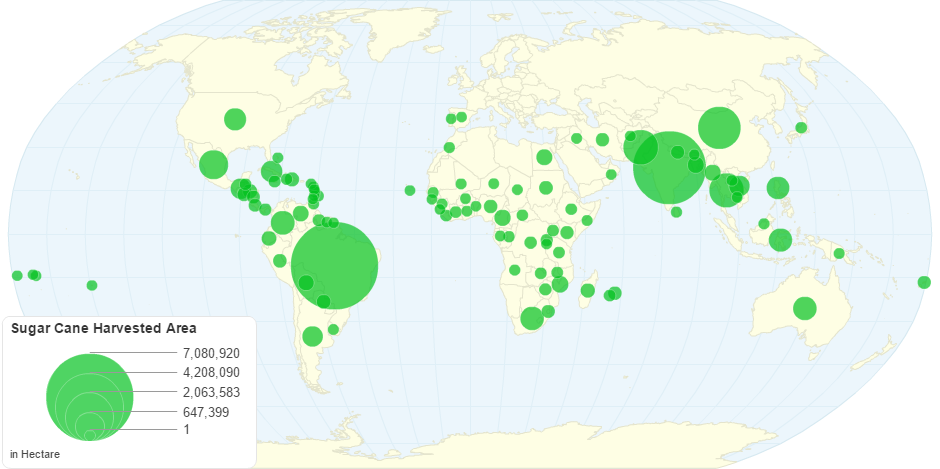Click the bubble over China
Image resolution: width=940 pixels, height=469 pixels.
(718, 127)
